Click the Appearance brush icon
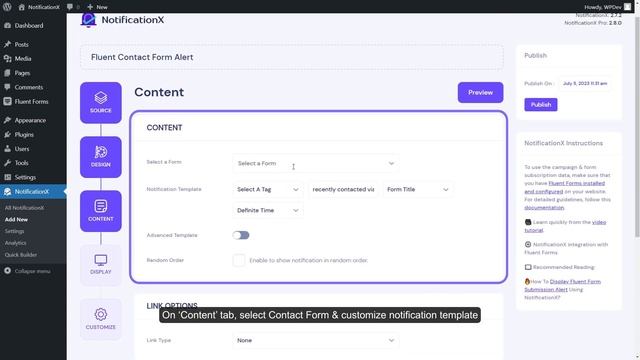Screen dimensions: 640x360 point(7,120)
